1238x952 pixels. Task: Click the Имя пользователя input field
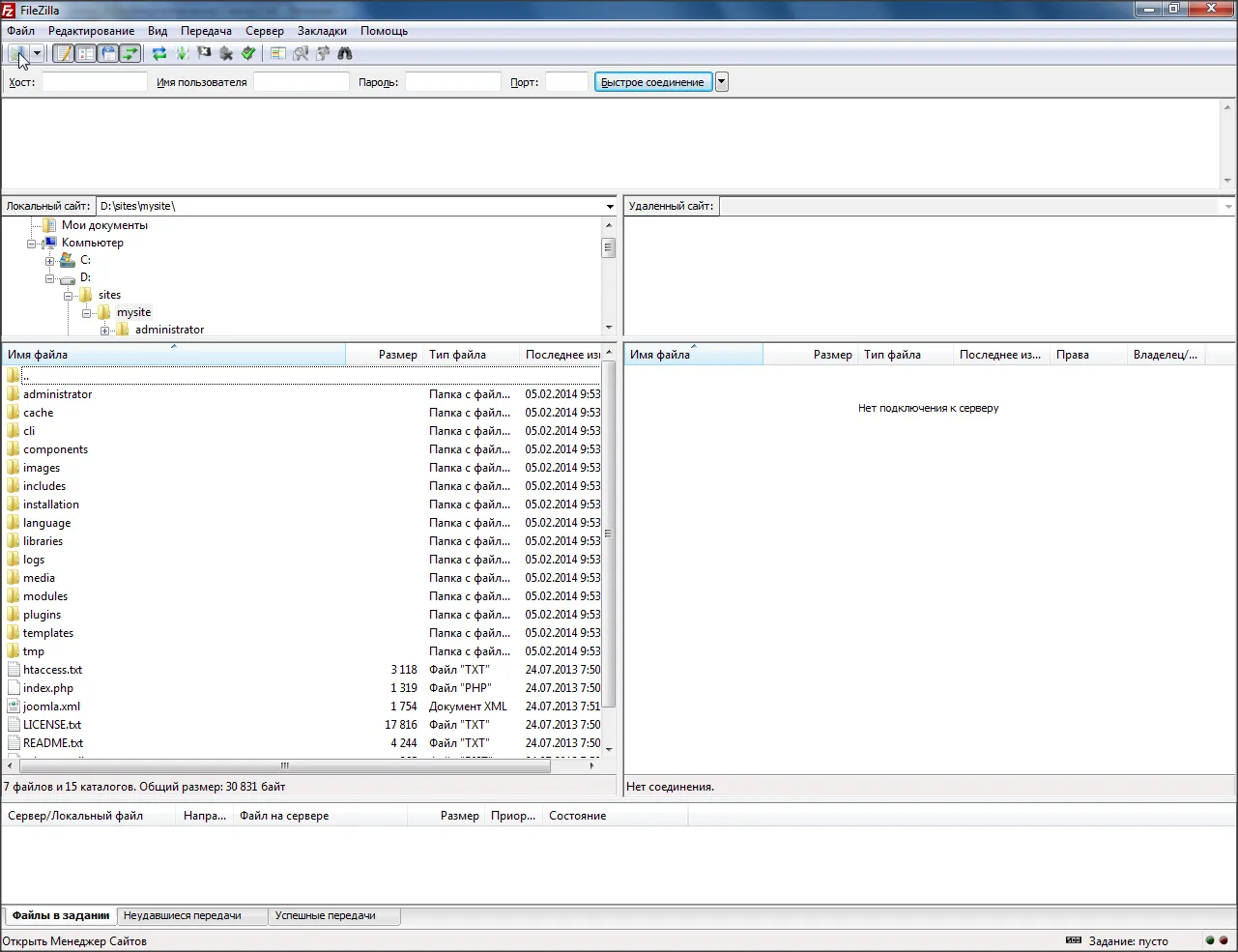click(x=302, y=82)
